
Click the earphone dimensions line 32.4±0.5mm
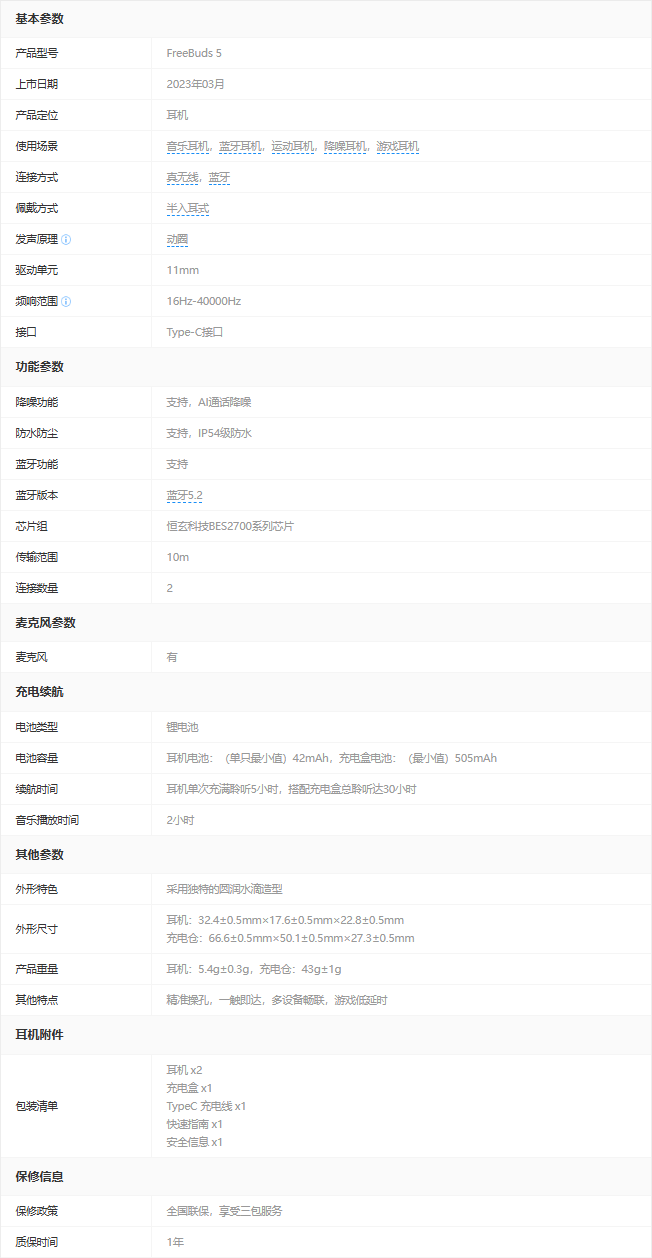(285, 920)
